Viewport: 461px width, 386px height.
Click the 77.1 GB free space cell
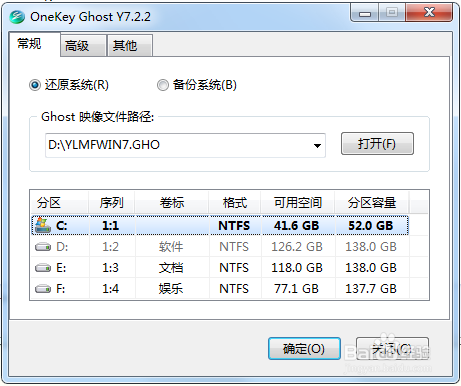297,289
